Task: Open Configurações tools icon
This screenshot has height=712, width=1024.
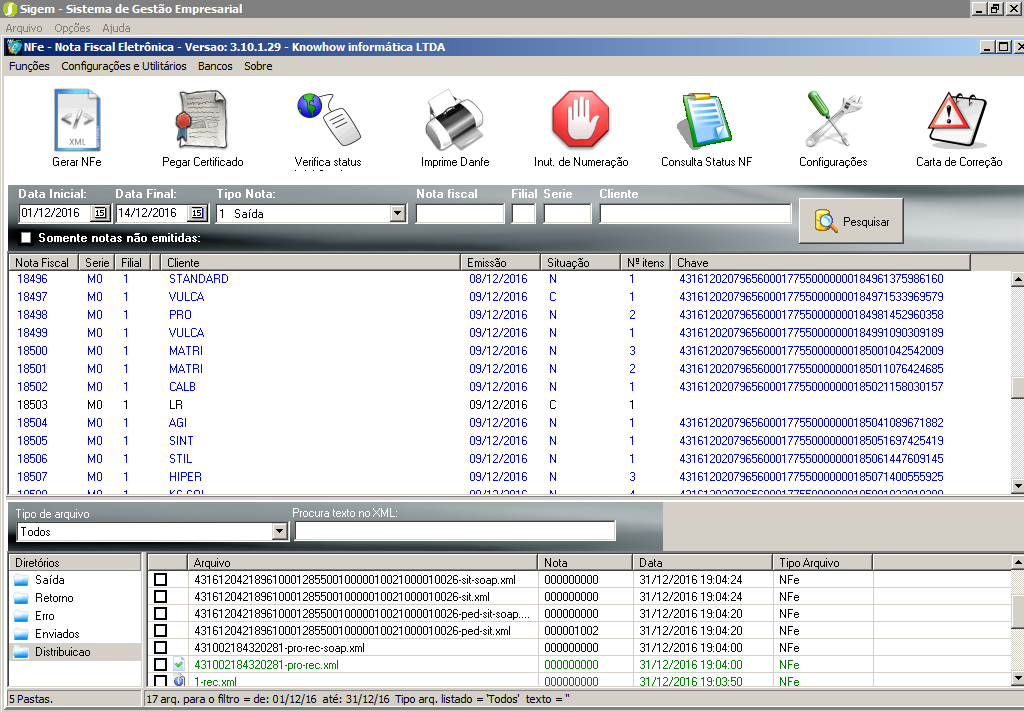Action: [832, 120]
